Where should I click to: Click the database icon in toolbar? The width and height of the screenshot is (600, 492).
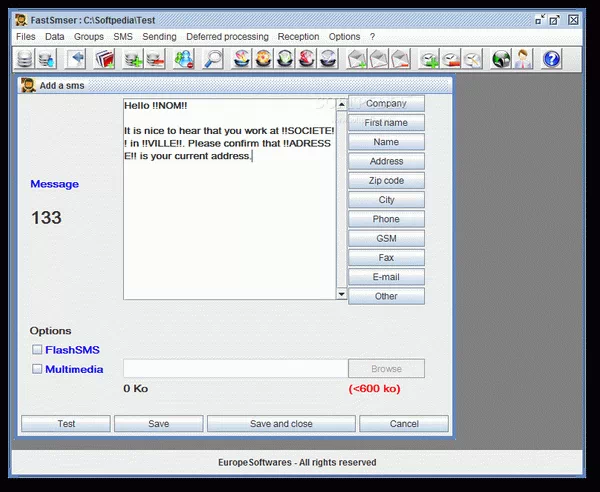click(x=26, y=59)
